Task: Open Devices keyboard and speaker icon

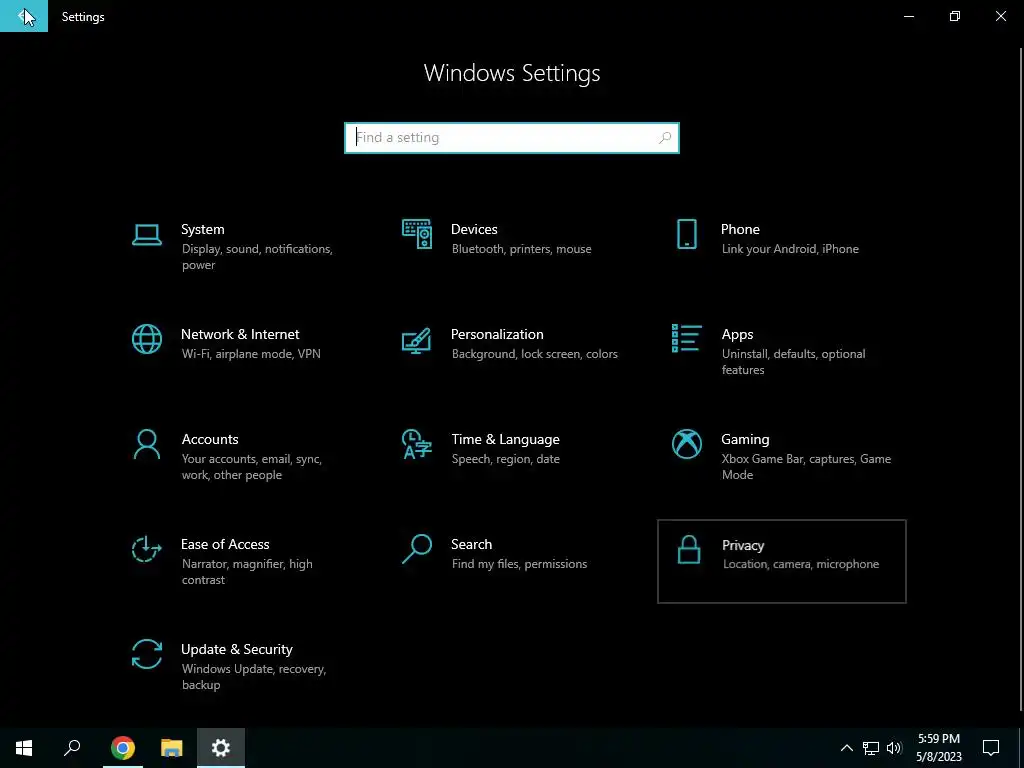Action: coord(417,234)
